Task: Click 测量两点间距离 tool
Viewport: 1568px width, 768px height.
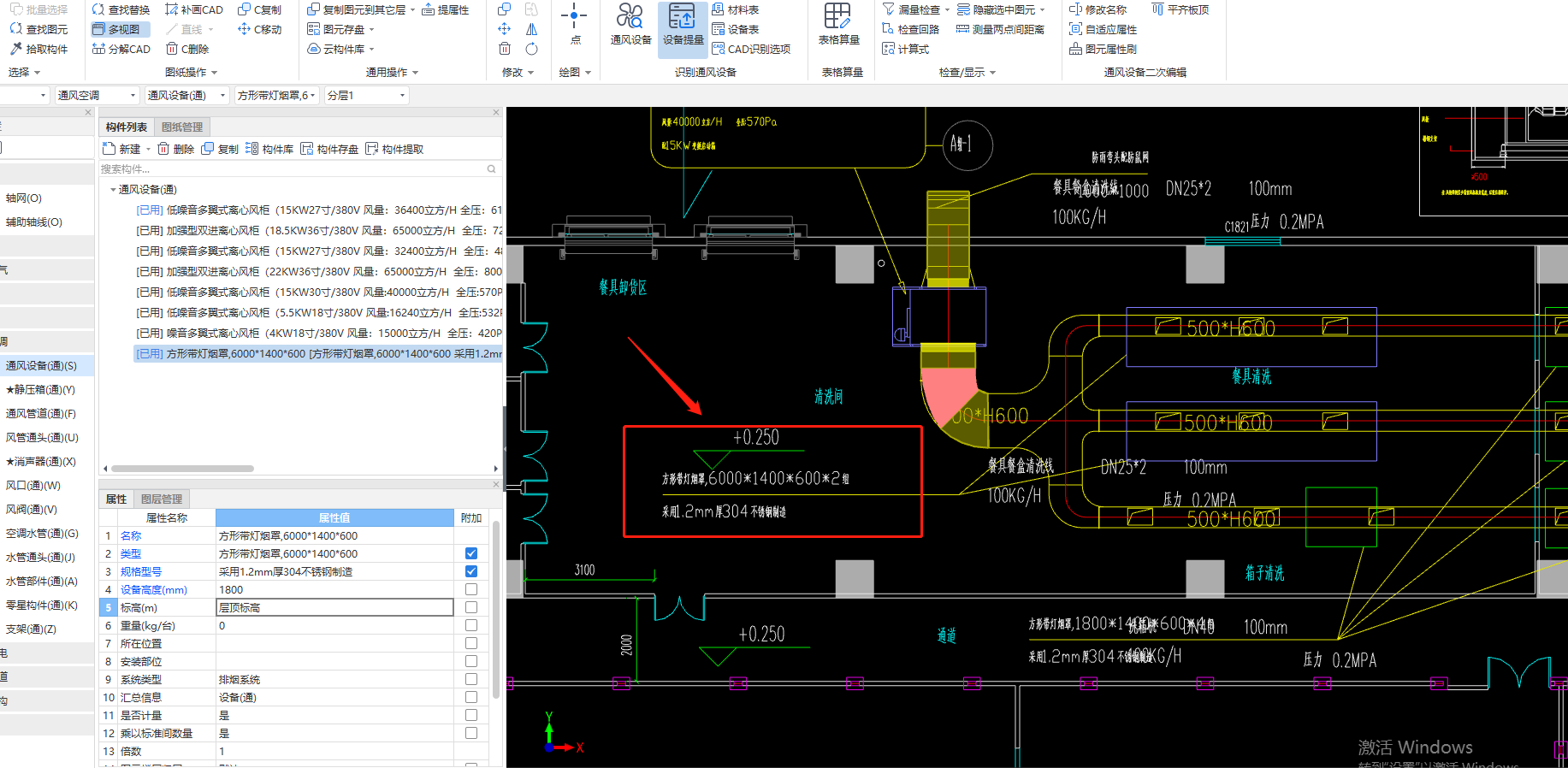Action: click(1000, 29)
